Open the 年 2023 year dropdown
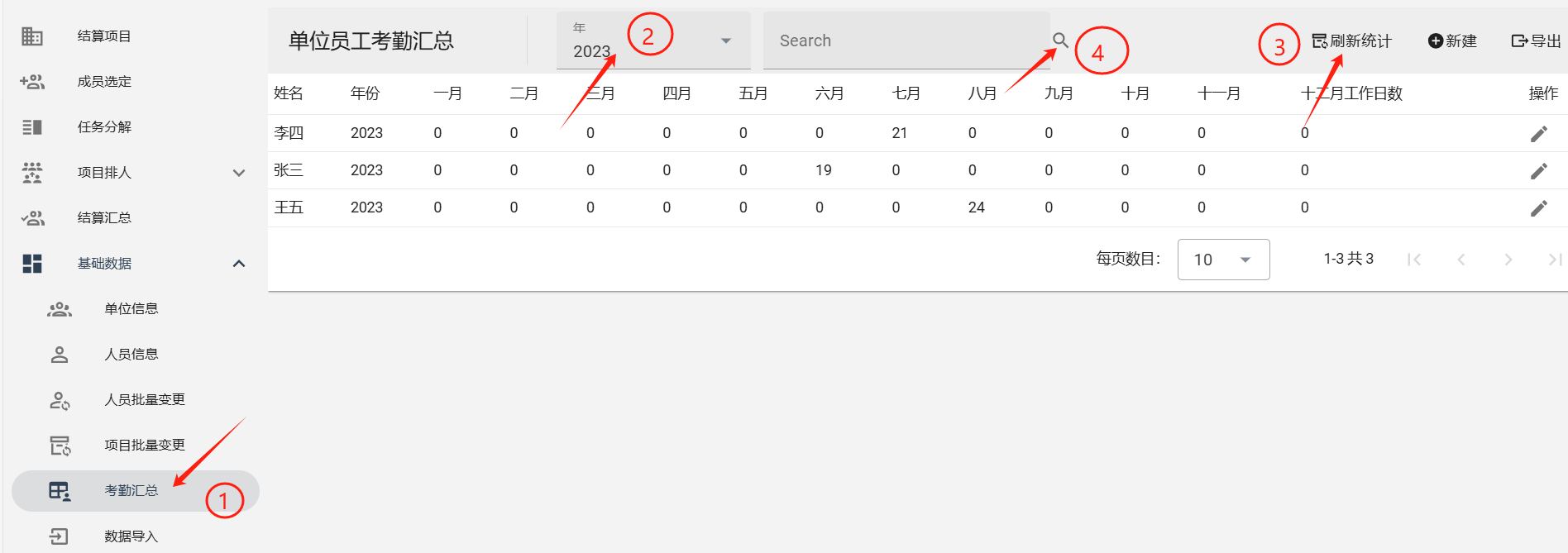Viewport: 1568px width, 553px height. [x=653, y=41]
